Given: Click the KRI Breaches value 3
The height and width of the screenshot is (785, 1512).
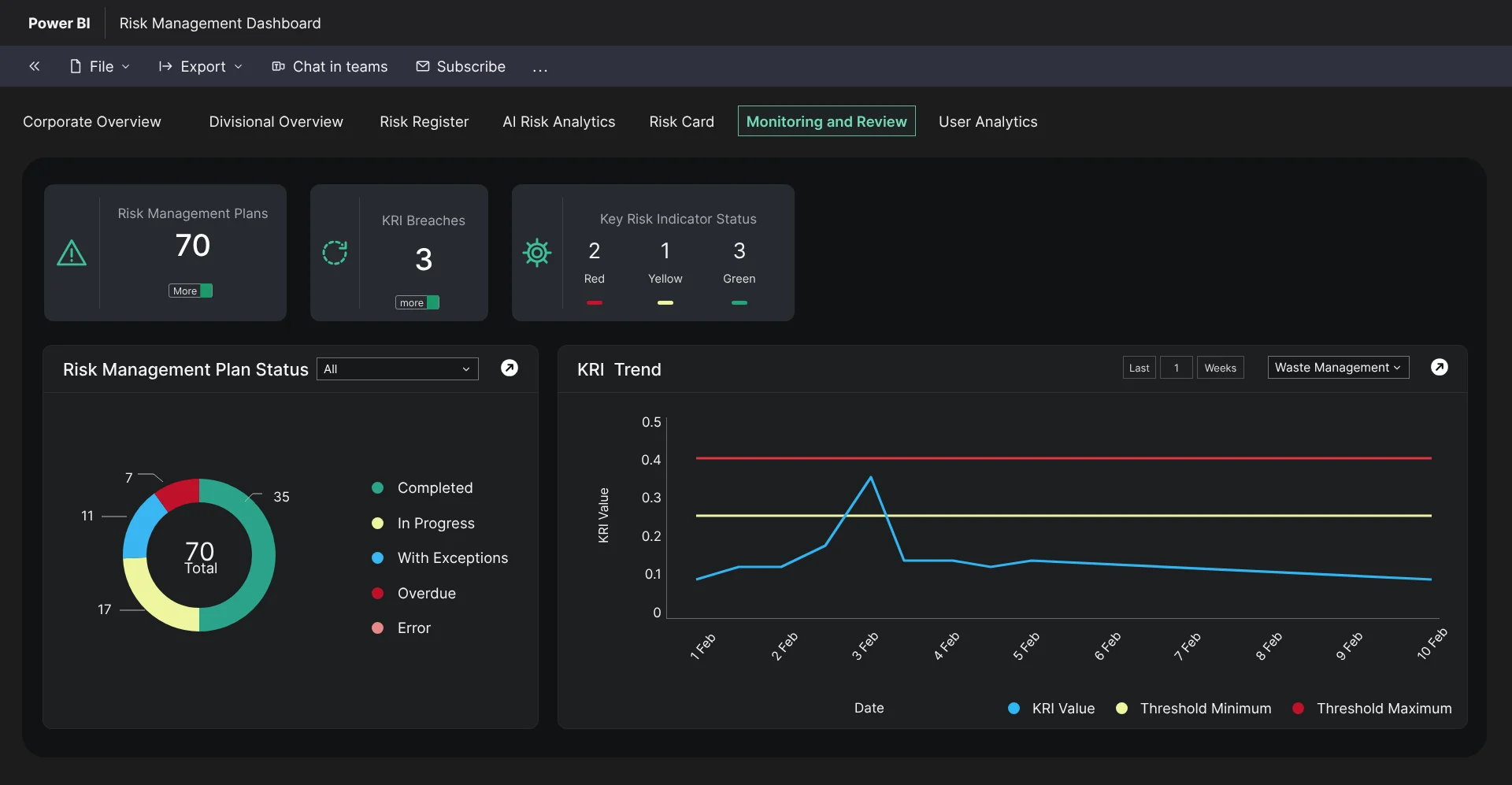Looking at the screenshot, I should 424,259.
